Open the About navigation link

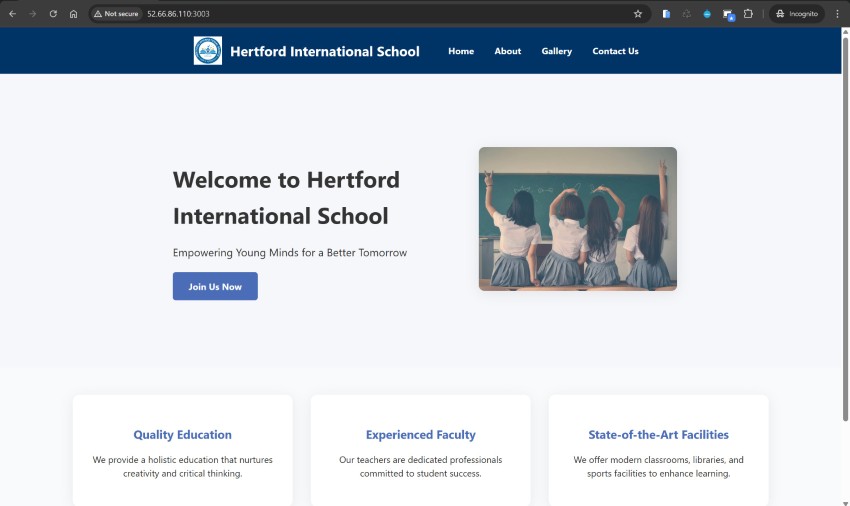[x=507, y=51]
